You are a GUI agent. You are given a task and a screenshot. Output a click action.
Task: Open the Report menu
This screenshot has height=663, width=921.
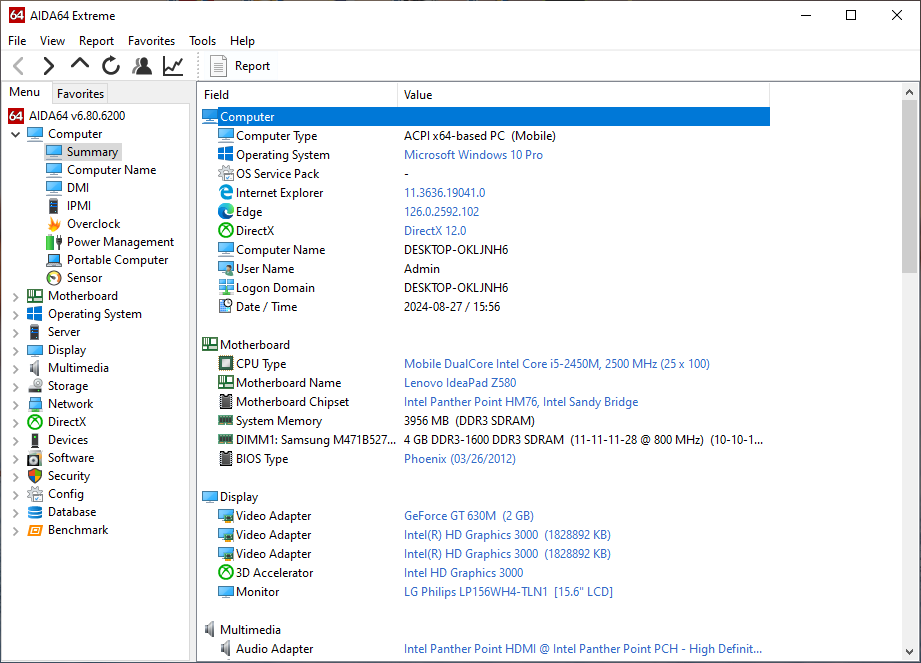[96, 41]
